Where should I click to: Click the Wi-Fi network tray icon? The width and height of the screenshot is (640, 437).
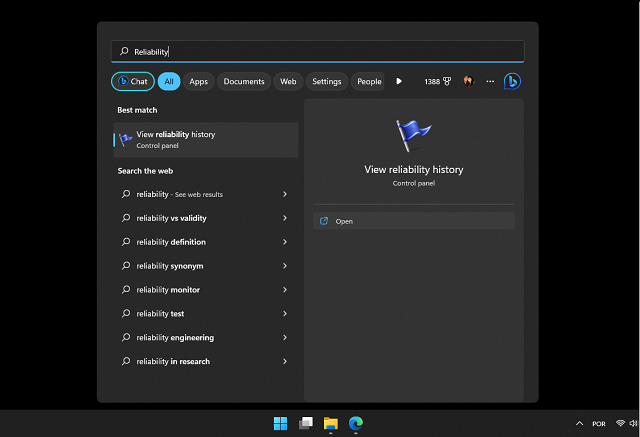(x=620, y=424)
